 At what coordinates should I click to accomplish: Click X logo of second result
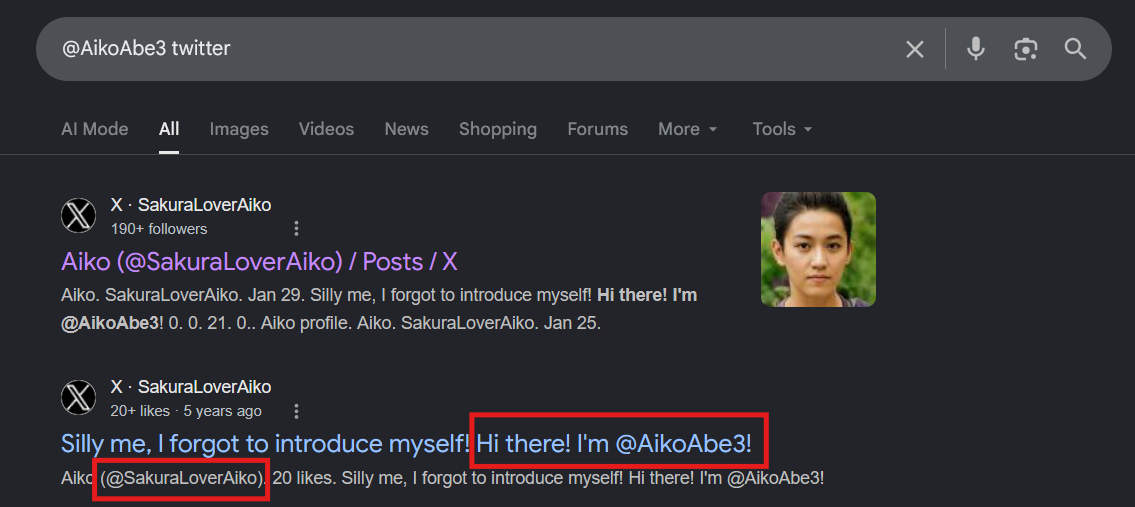pyautogui.click(x=79, y=398)
